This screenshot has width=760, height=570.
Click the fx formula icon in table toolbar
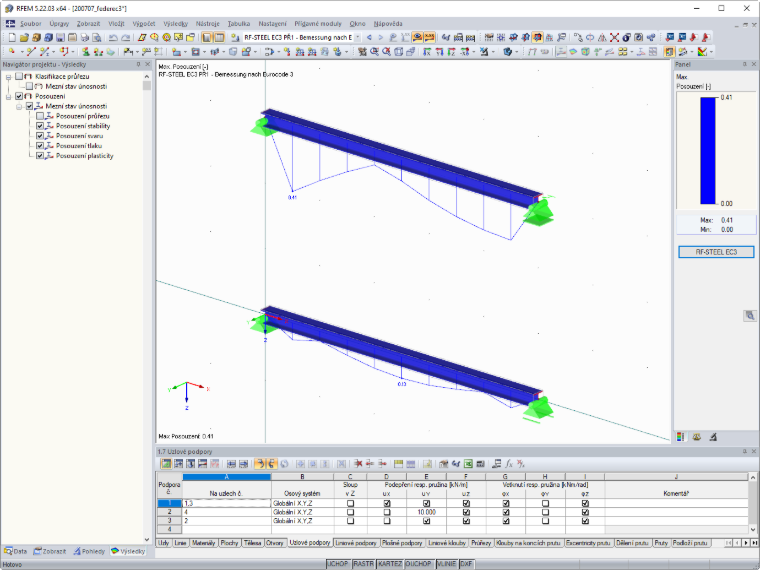(509, 464)
